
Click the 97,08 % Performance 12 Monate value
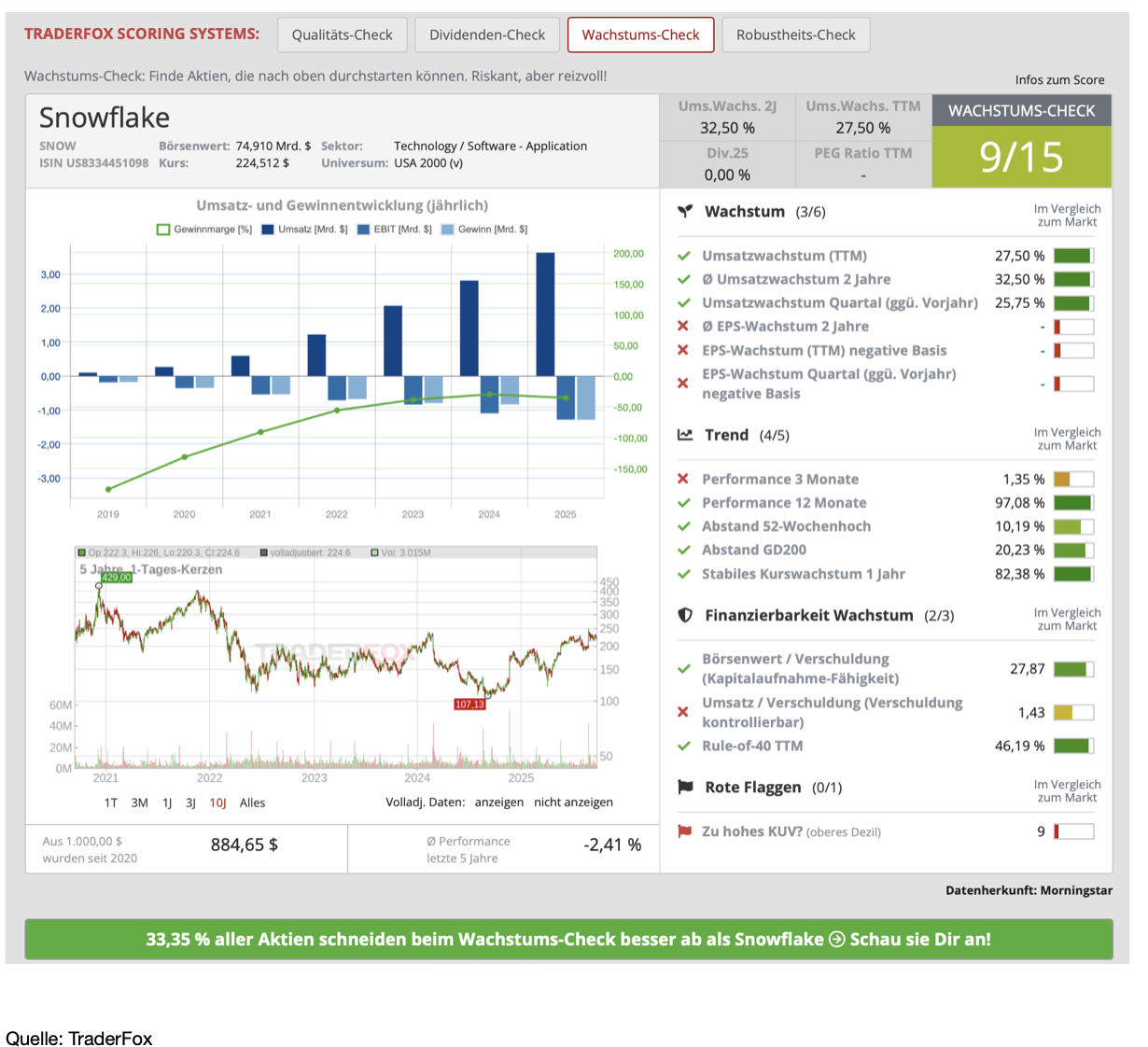click(x=1019, y=503)
